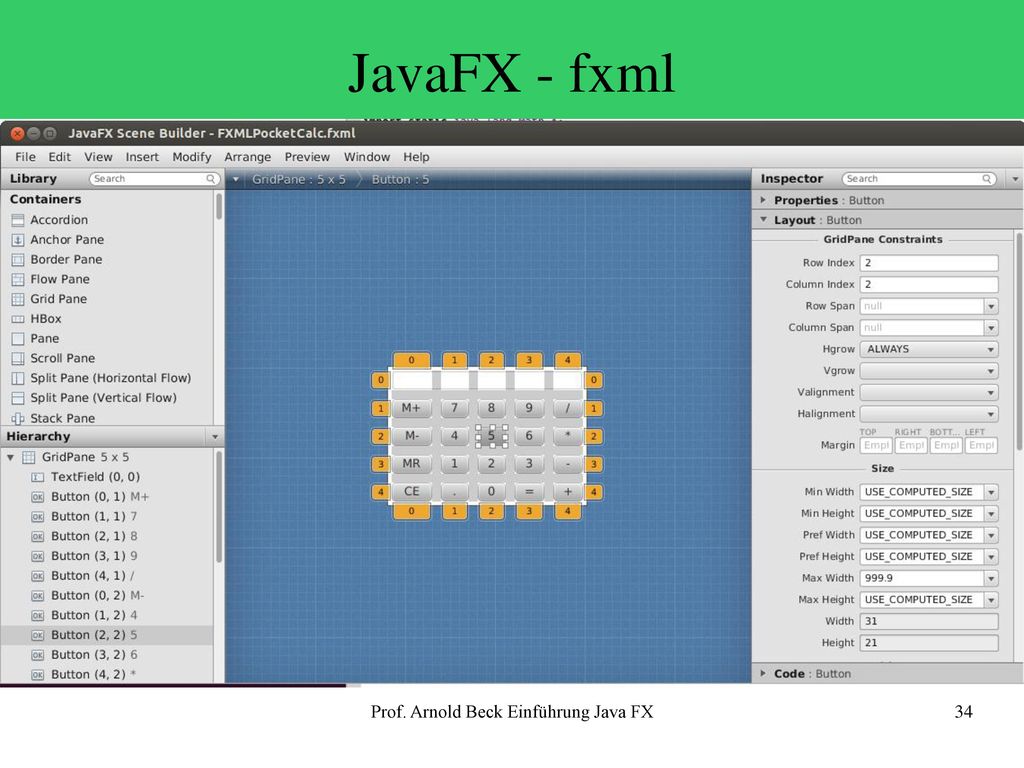This screenshot has width=1024, height=768.
Task: Click the GridPane 5 x 5 hierarchy icon
Action: [x=29, y=457]
